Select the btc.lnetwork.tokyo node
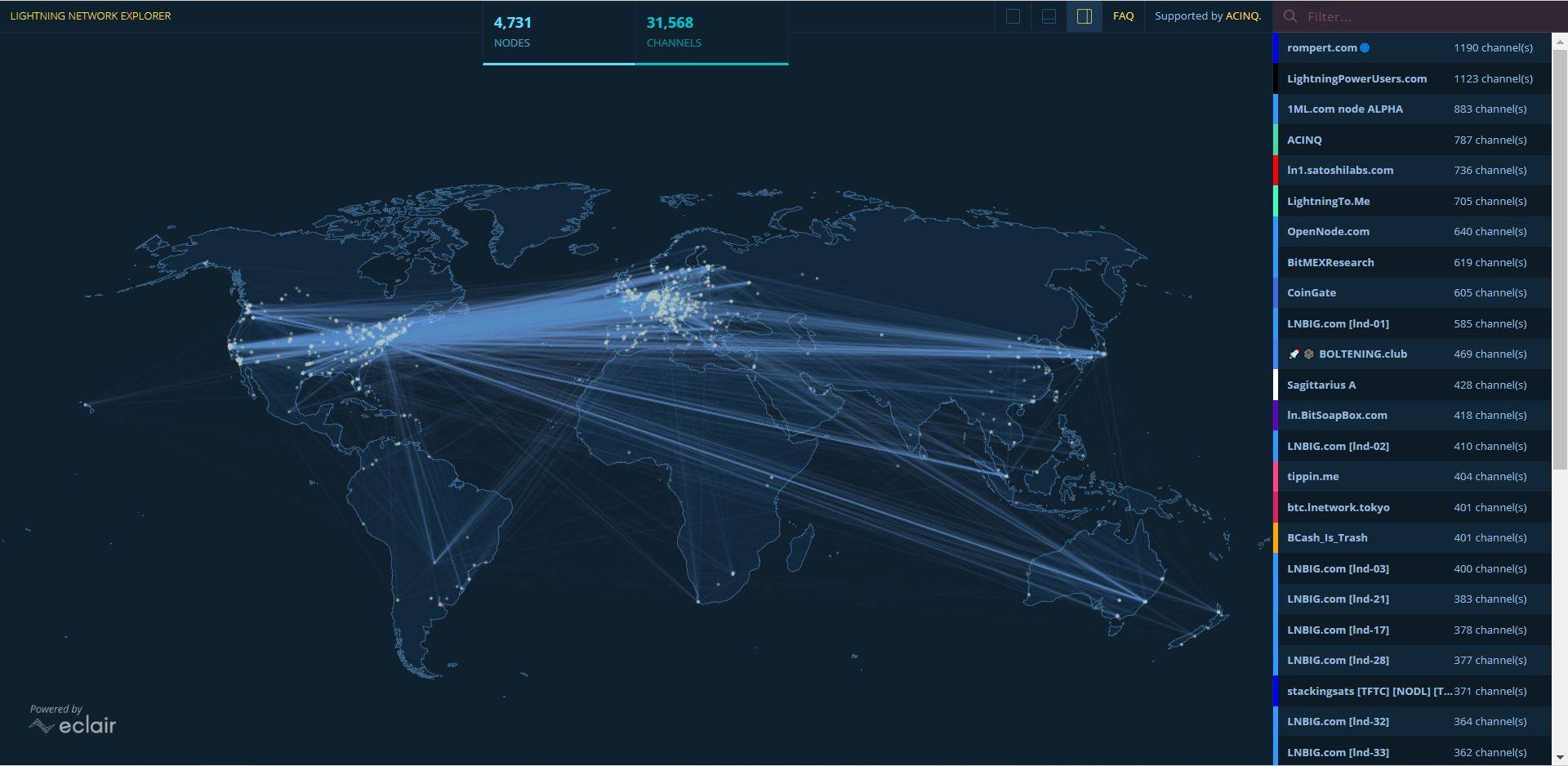The height and width of the screenshot is (766, 1568). click(x=1412, y=507)
